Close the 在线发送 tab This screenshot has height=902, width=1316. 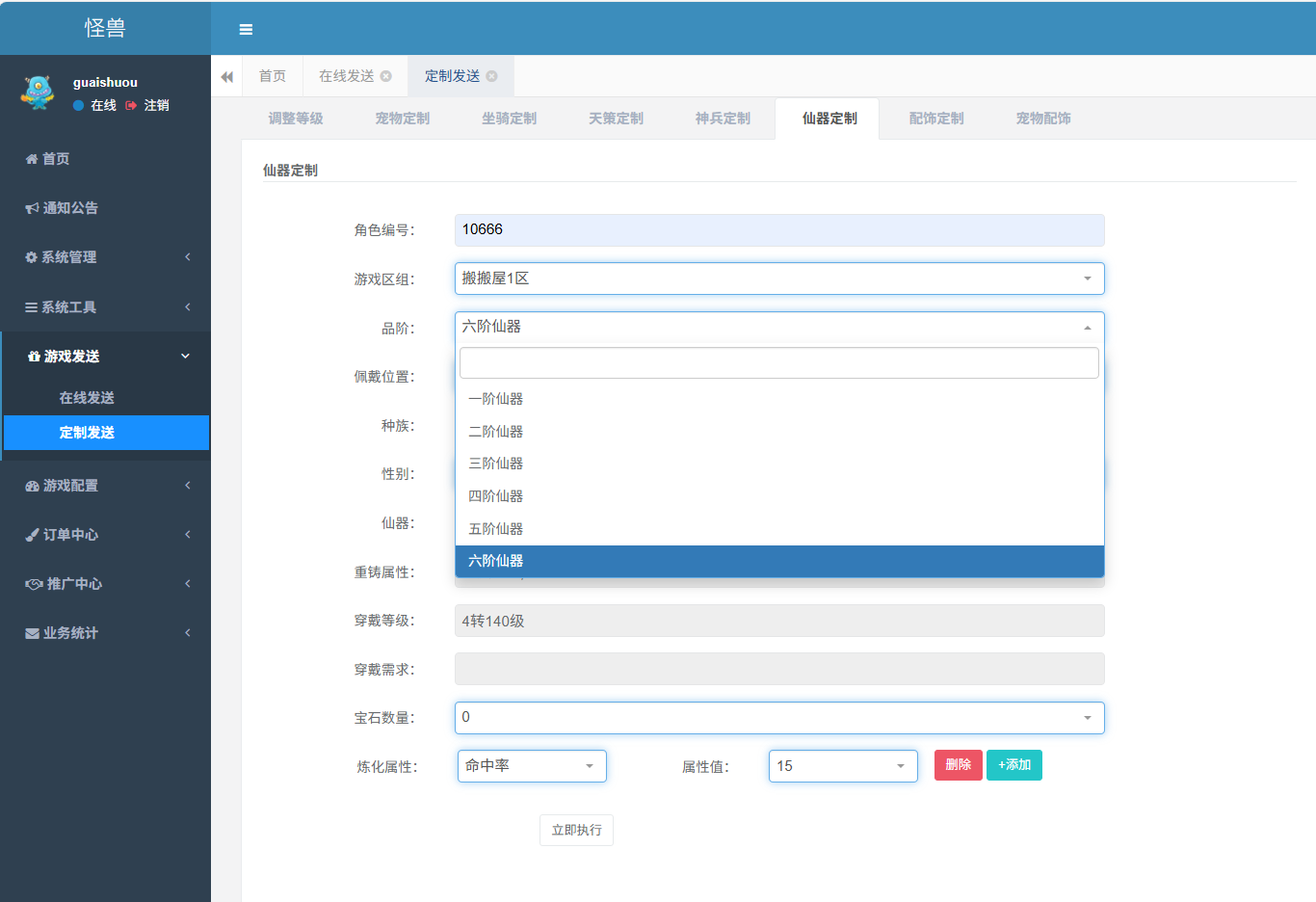386,76
